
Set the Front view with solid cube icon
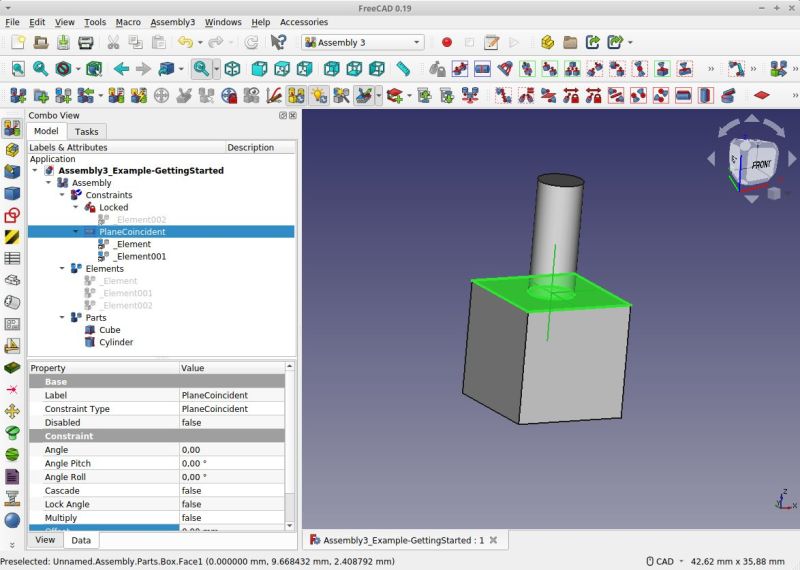259,68
